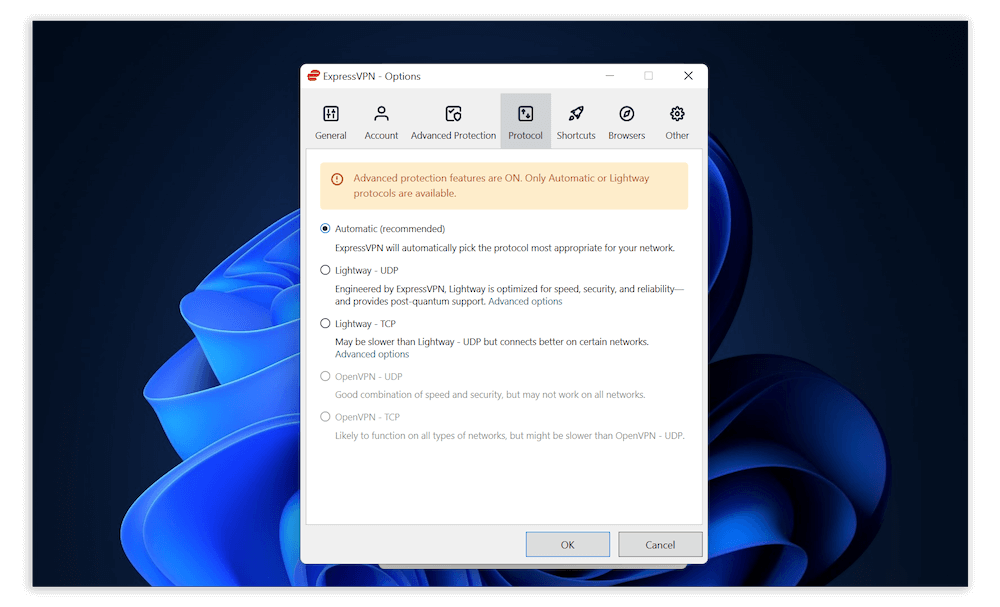Click the Other gear icon

(676, 113)
